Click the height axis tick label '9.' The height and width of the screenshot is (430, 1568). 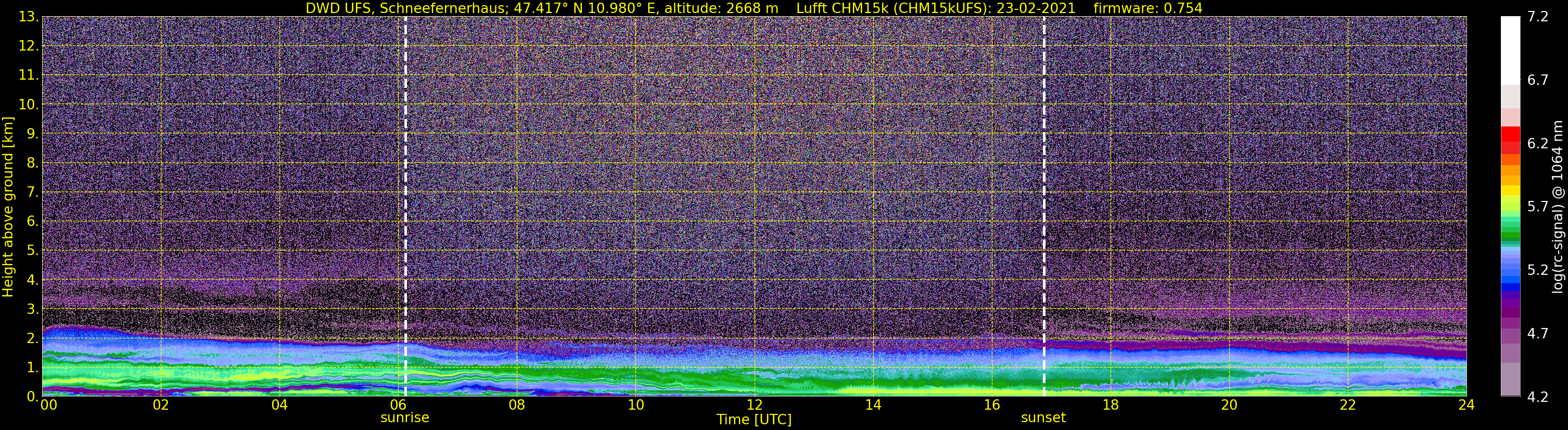33,133
